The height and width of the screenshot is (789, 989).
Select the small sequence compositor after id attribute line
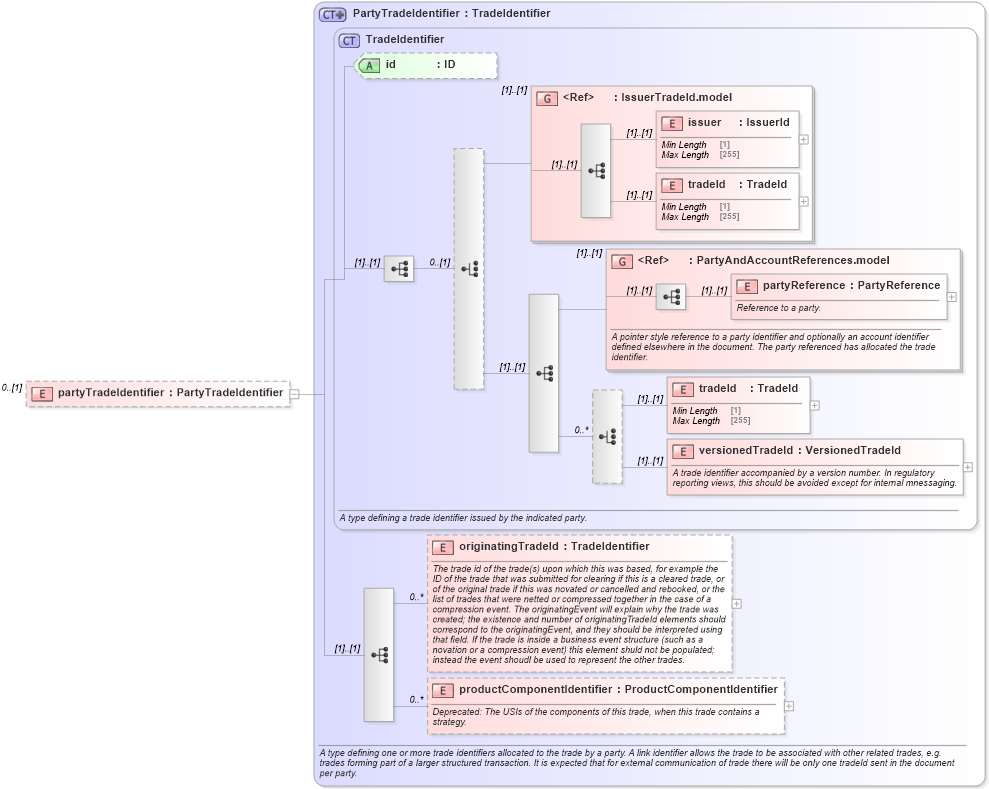[399, 269]
